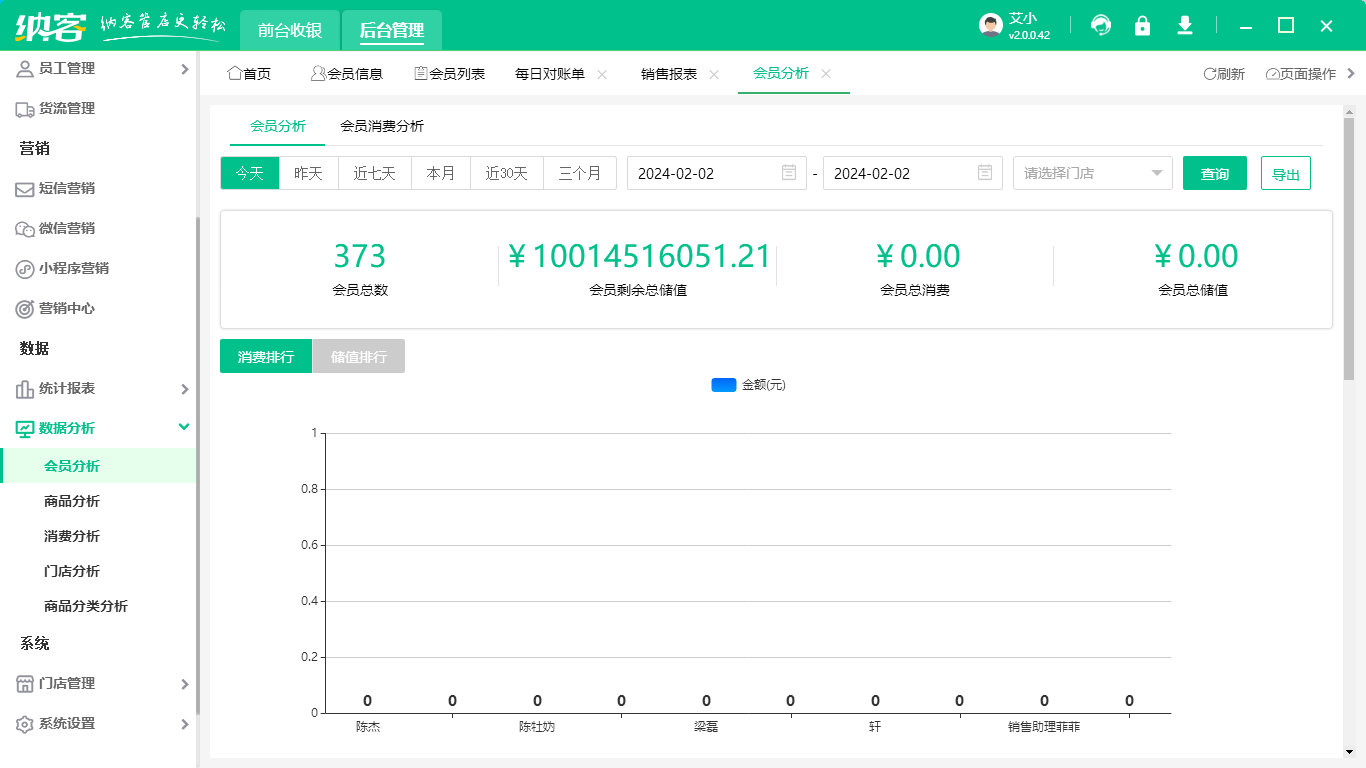
Task: Select the 近30天 date range
Action: point(506,172)
